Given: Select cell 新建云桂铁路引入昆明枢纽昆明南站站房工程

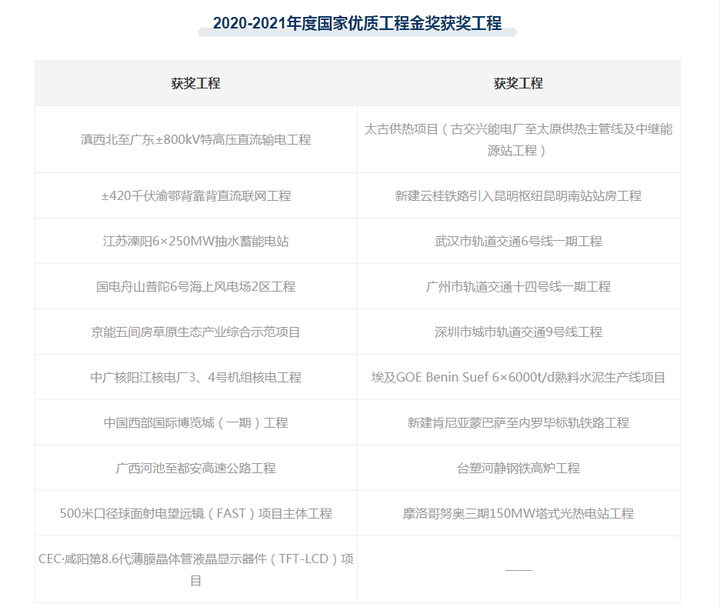Looking at the screenshot, I should (518, 196).
